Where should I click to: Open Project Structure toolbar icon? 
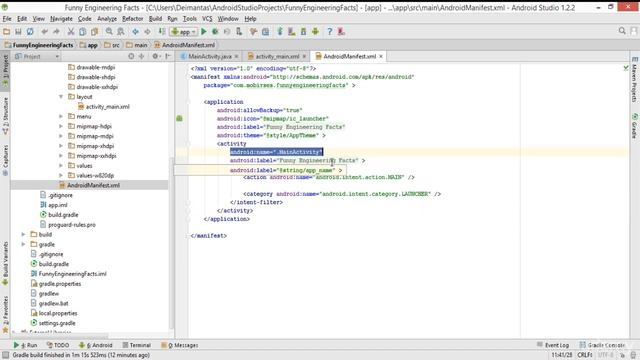click(265, 31)
